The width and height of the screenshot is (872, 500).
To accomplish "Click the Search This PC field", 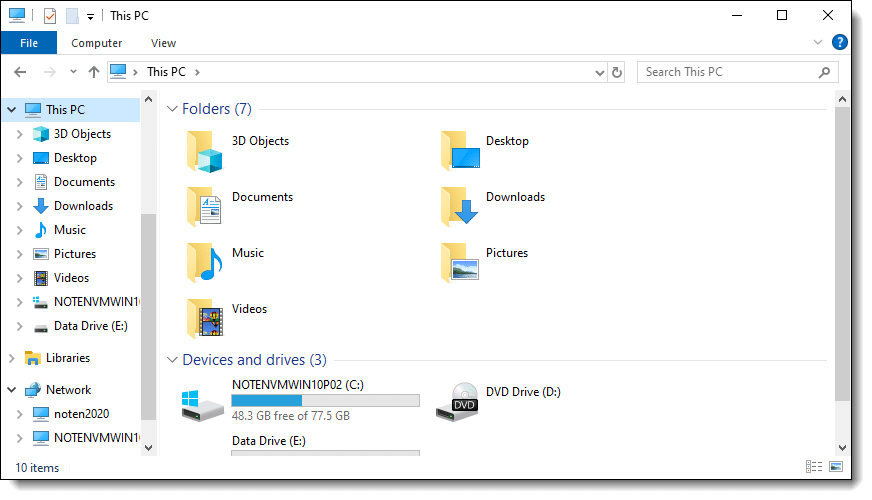I will click(x=737, y=72).
